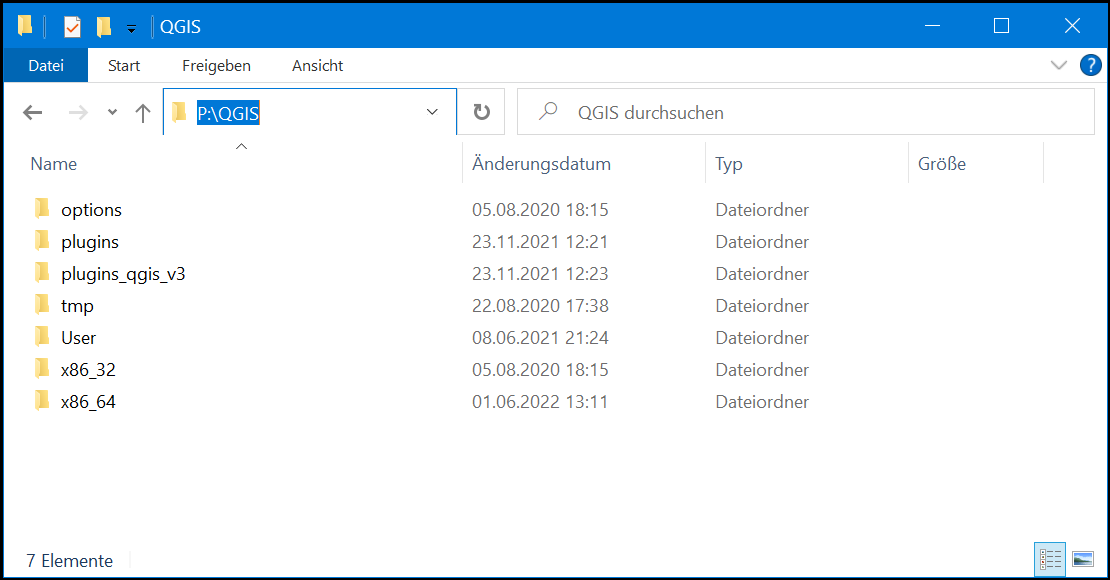The width and height of the screenshot is (1110, 580).
Task: Open the Customize Quick Access Toolbar dropdown
Action: pyautogui.click(x=131, y=28)
